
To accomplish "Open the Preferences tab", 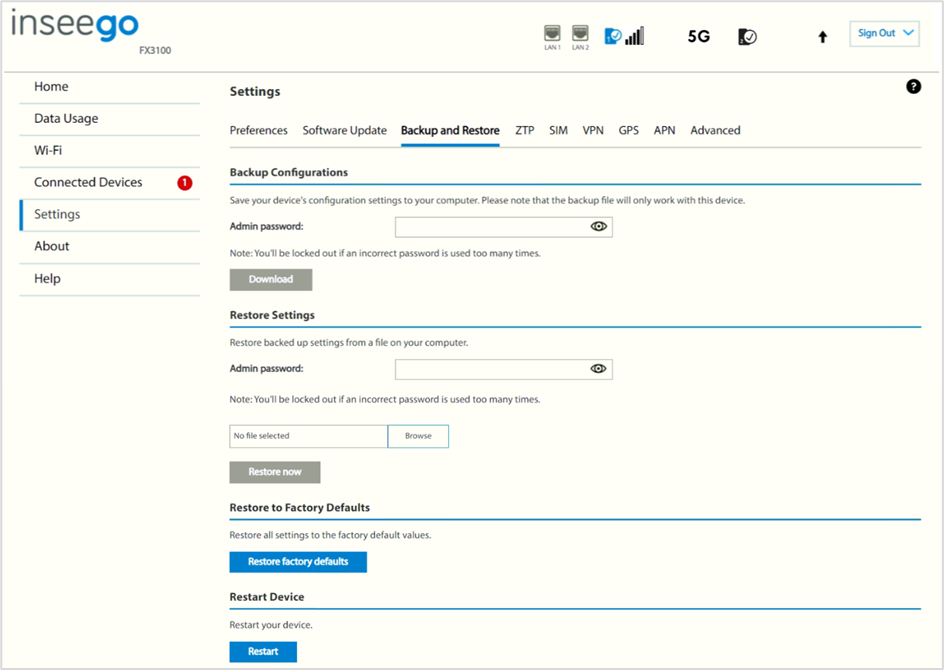I will (258, 130).
